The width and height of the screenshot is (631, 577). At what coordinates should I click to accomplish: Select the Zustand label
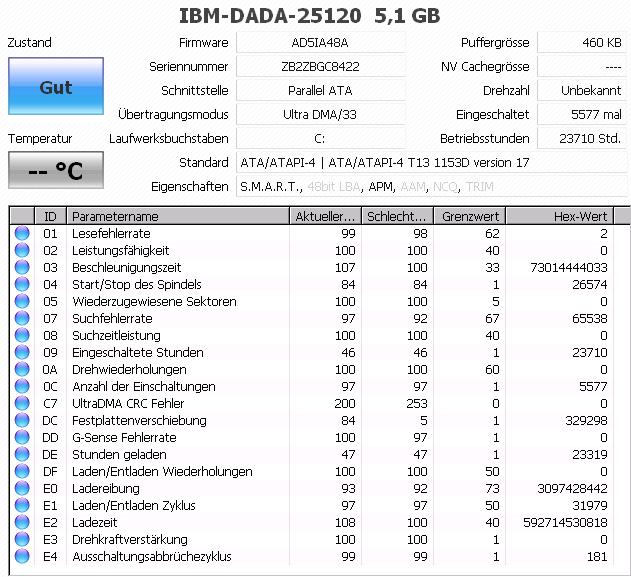[30, 42]
